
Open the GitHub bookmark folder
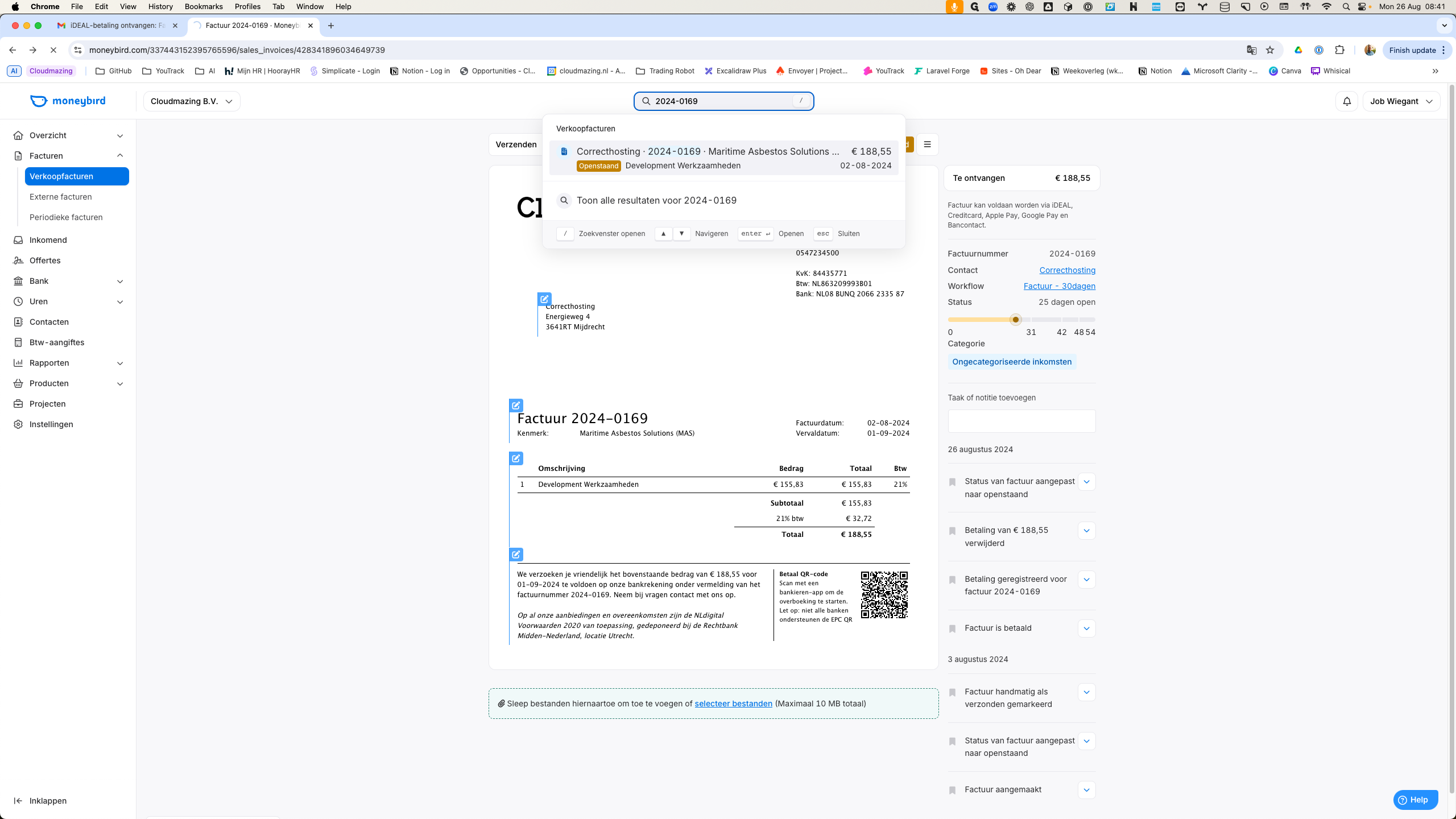(x=114, y=71)
